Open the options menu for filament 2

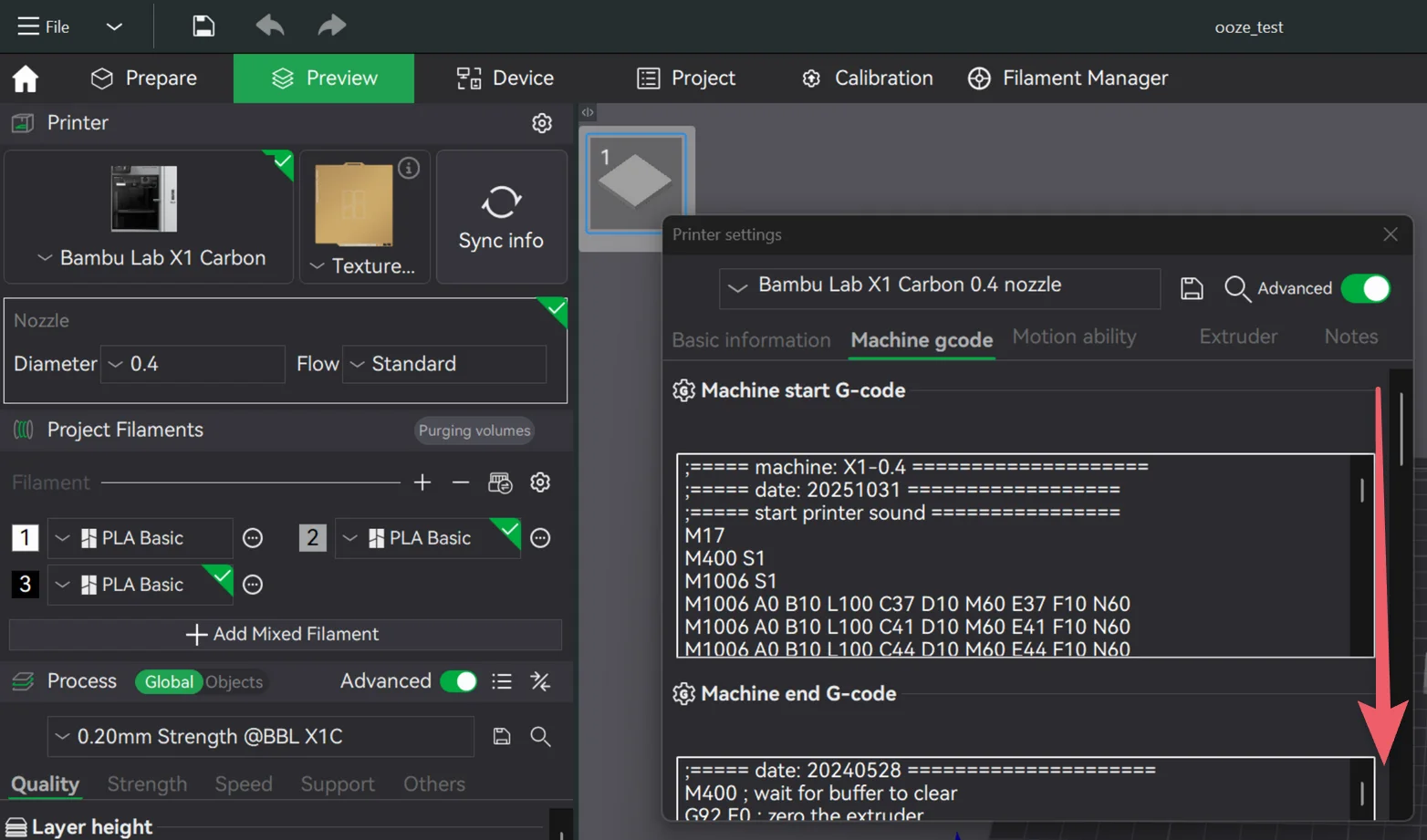click(x=540, y=538)
